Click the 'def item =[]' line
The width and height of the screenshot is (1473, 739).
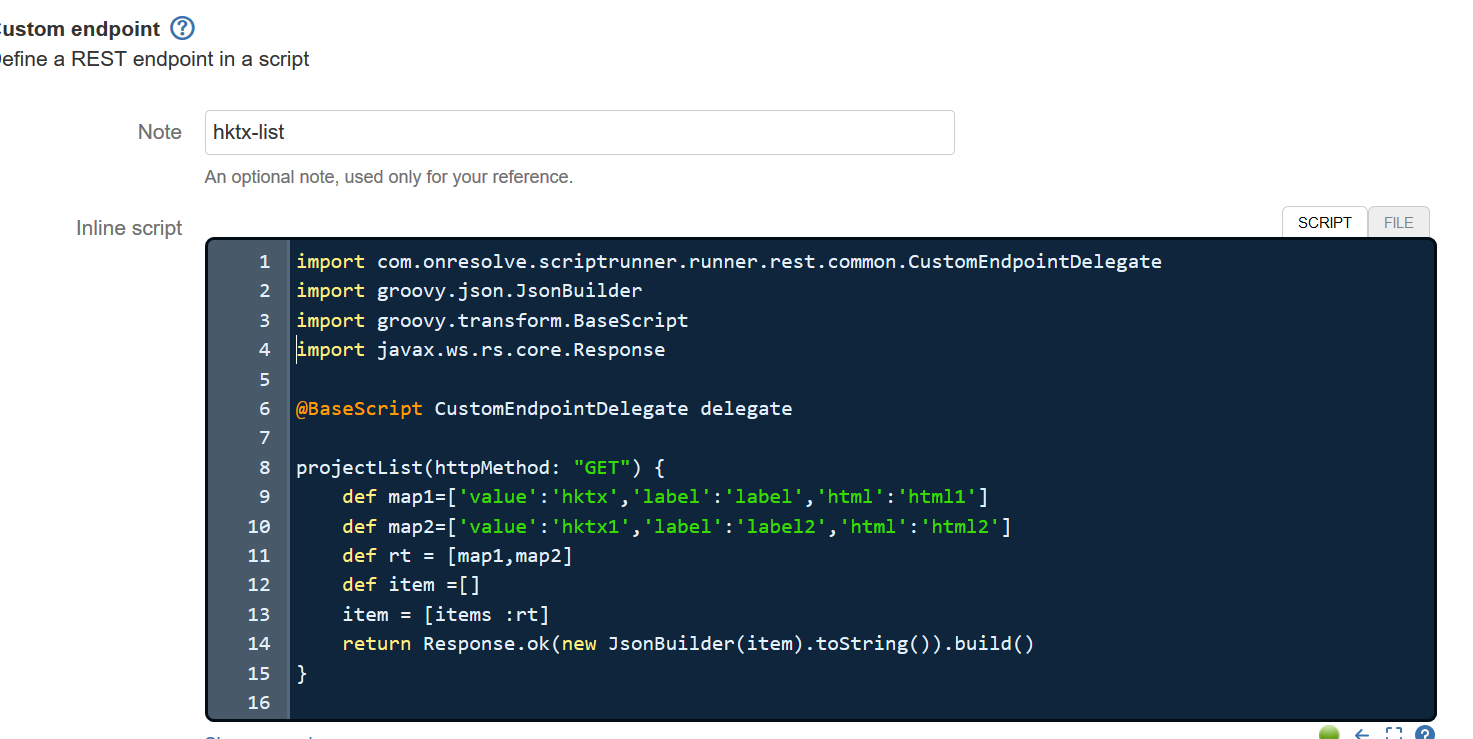coord(411,585)
